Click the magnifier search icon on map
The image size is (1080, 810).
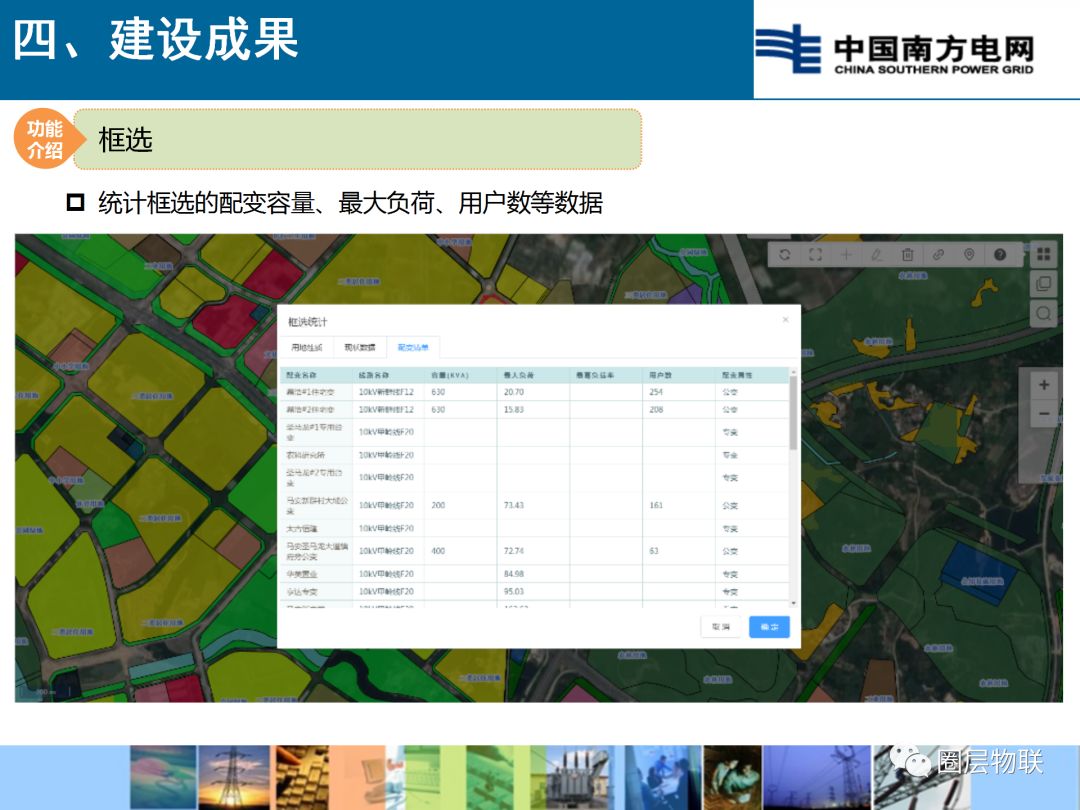coord(1043,314)
